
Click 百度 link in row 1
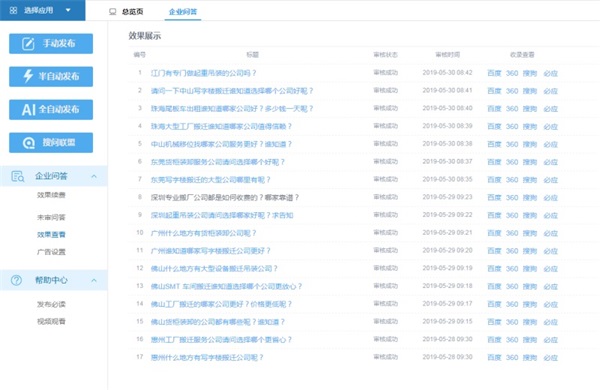coord(494,73)
